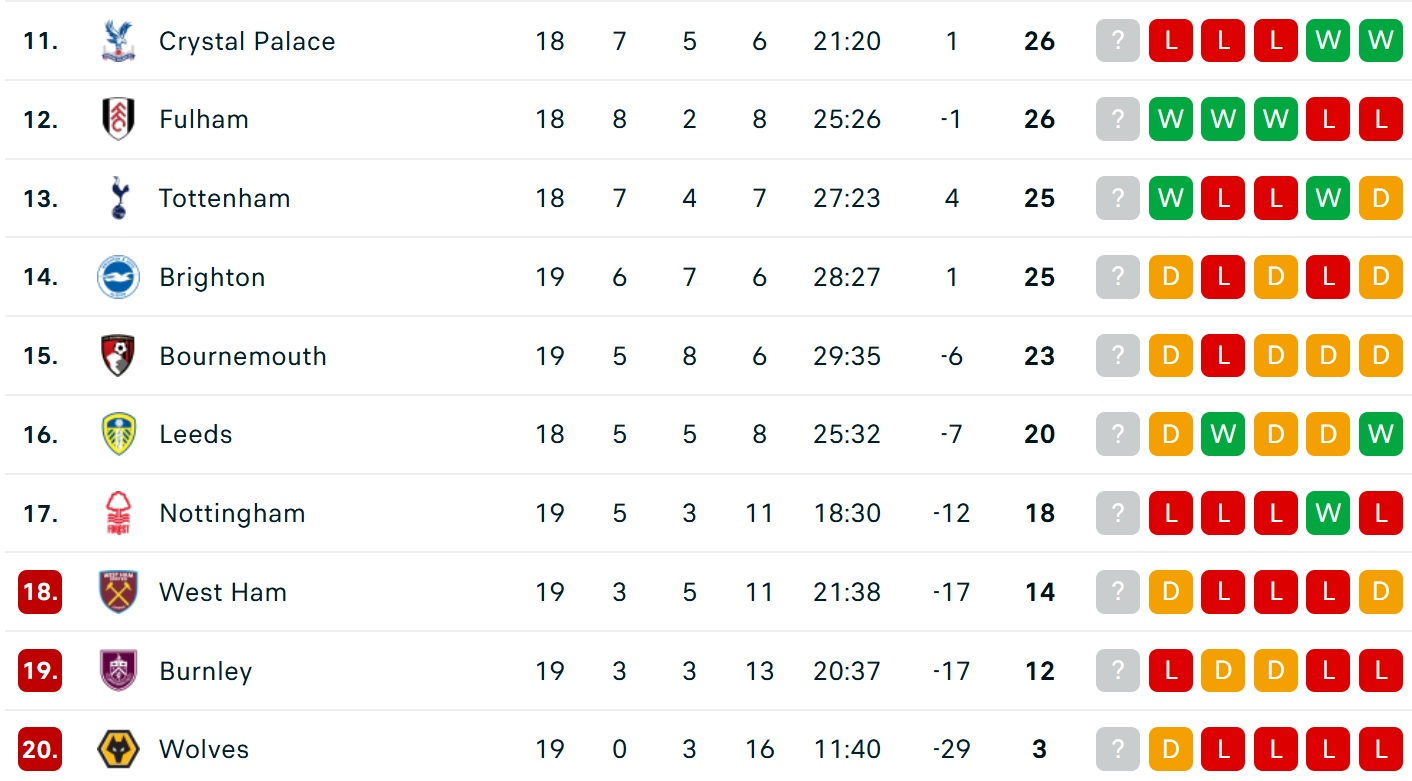1412x781 pixels.
Task: Click the Fulham club crest
Action: click(x=118, y=119)
